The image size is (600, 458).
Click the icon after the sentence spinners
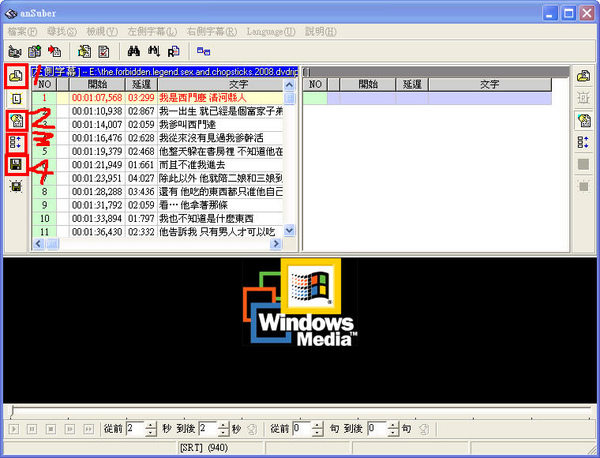click(x=424, y=429)
